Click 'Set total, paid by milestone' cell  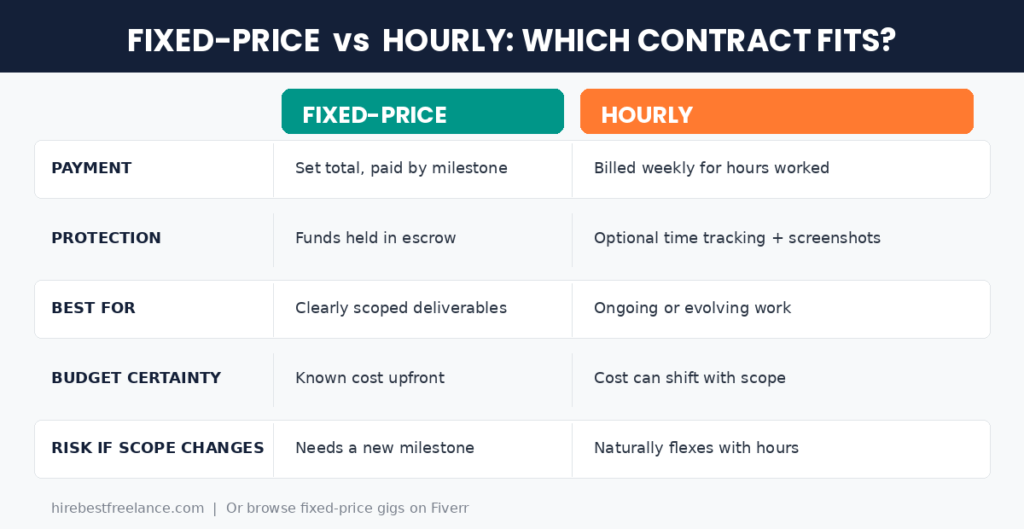coord(401,168)
